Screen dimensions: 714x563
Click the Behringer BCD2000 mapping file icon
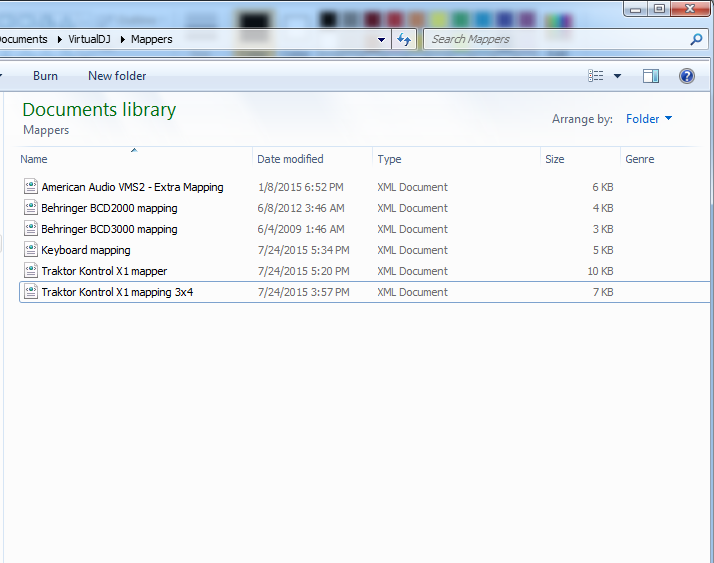pyautogui.click(x=31, y=208)
